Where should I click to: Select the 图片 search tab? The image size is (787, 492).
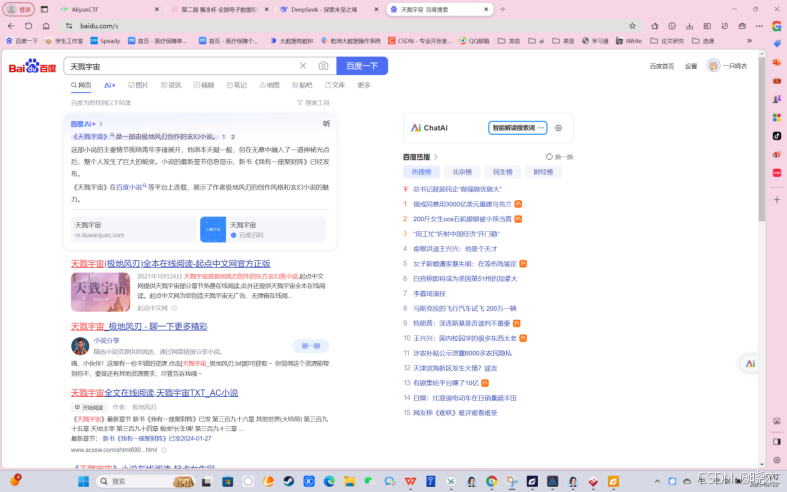pyautogui.click(x=139, y=85)
